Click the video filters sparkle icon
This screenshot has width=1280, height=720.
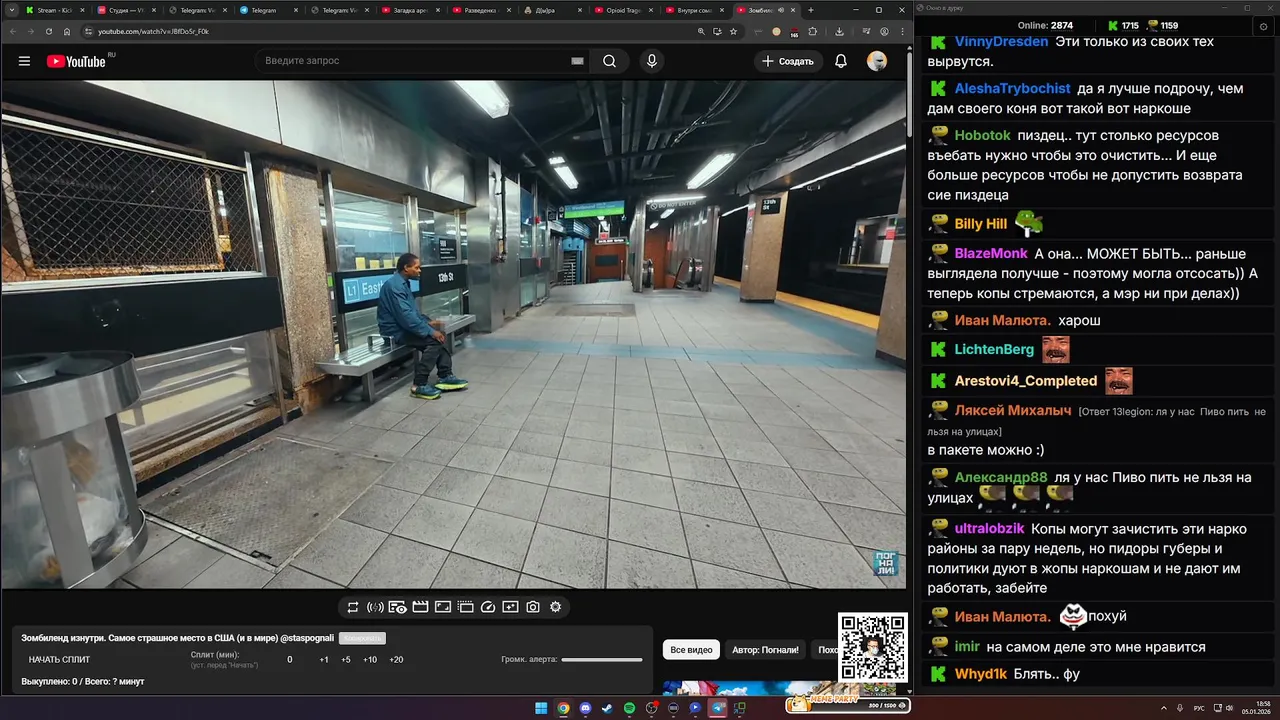(510, 607)
